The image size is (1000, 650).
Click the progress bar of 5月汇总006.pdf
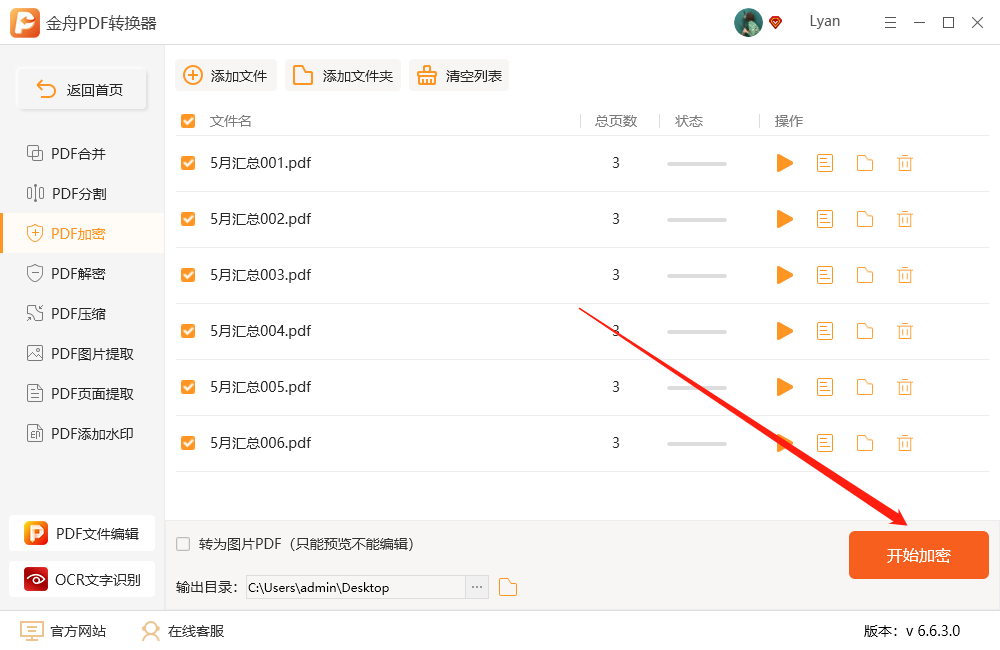696,443
